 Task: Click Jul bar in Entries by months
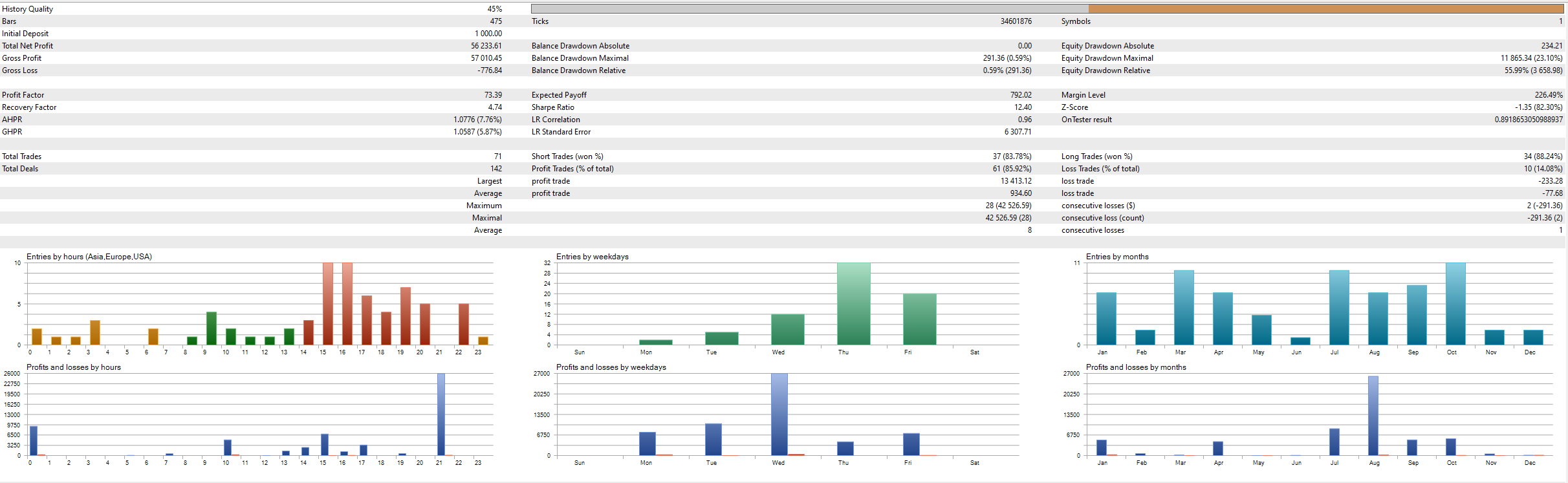(x=1339, y=308)
